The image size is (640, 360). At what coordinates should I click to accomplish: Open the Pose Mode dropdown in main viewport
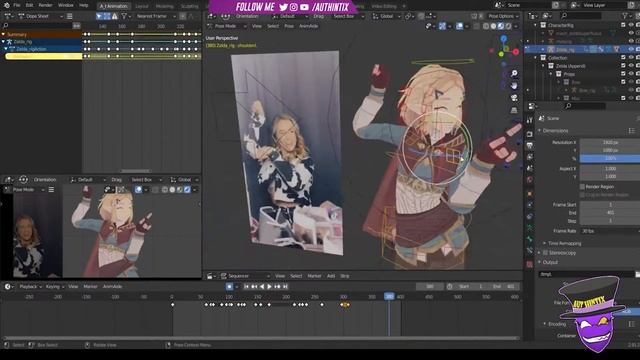[227, 26]
